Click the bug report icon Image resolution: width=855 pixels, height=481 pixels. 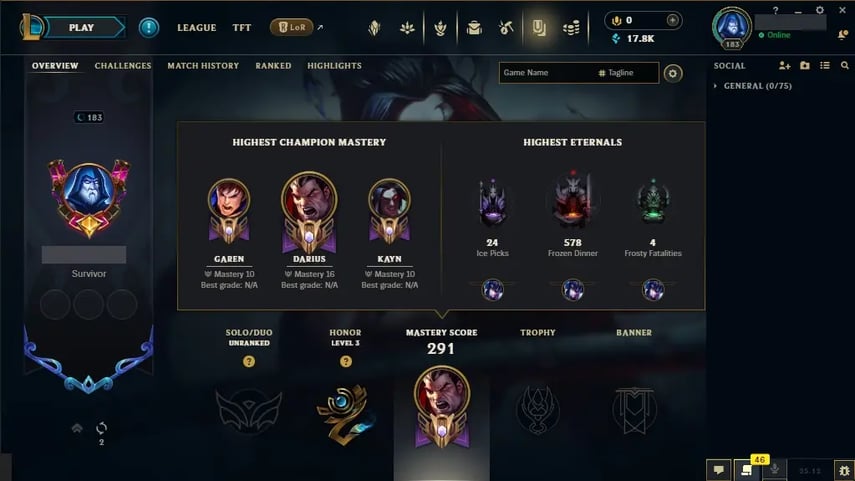(x=844, y=470)
